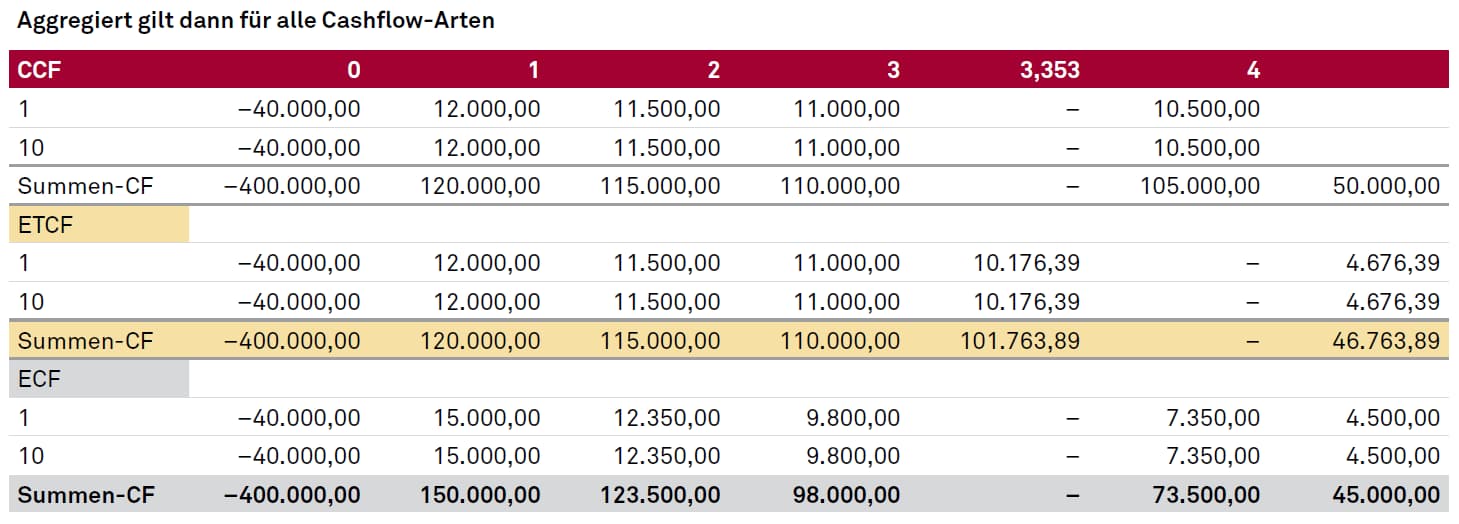Click the column header labeled 4
1459x524 pixels.
pyautogui.click(x=1254, y=70)
